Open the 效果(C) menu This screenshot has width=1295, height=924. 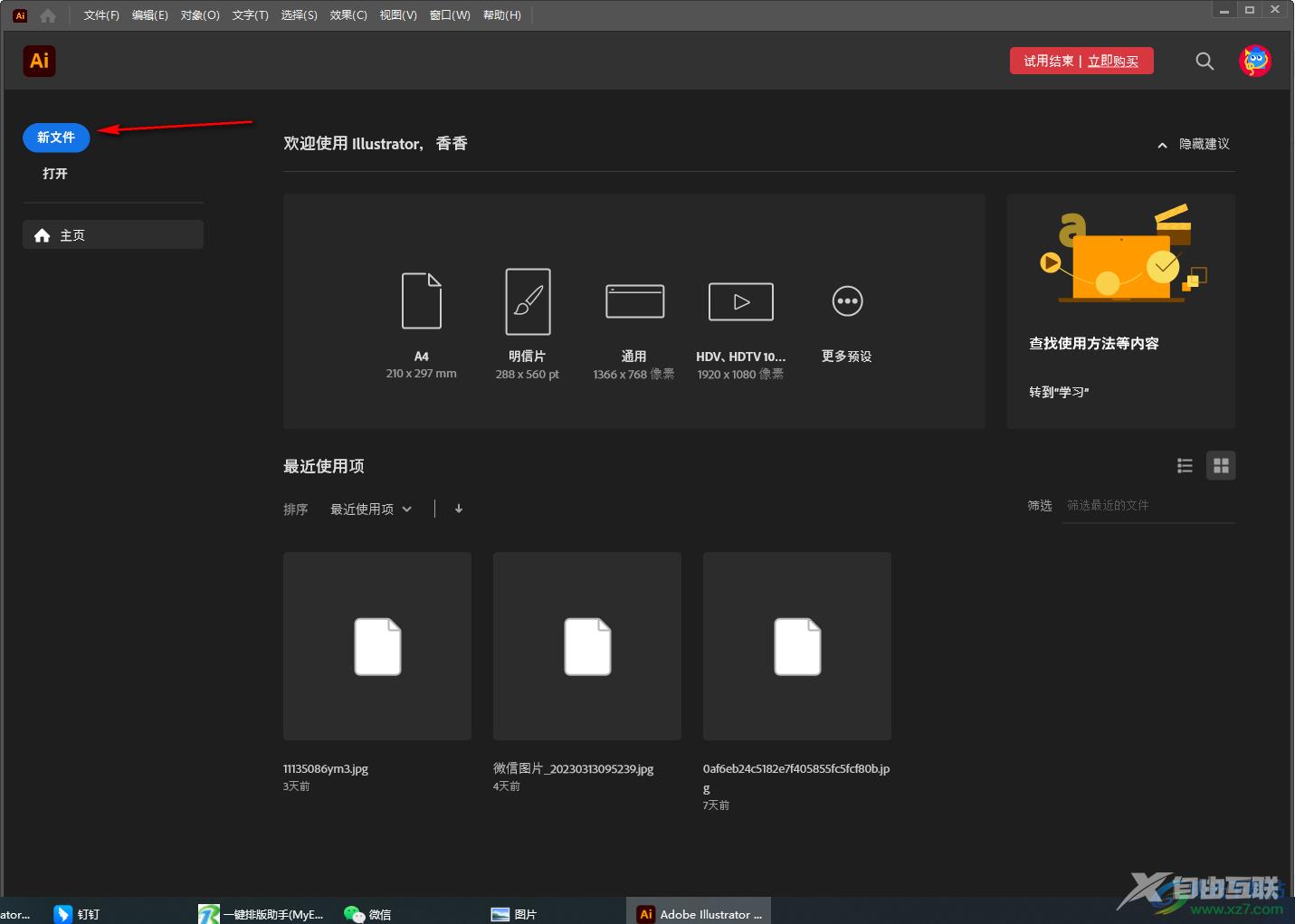pyautogui.click(x=348, y=15)
